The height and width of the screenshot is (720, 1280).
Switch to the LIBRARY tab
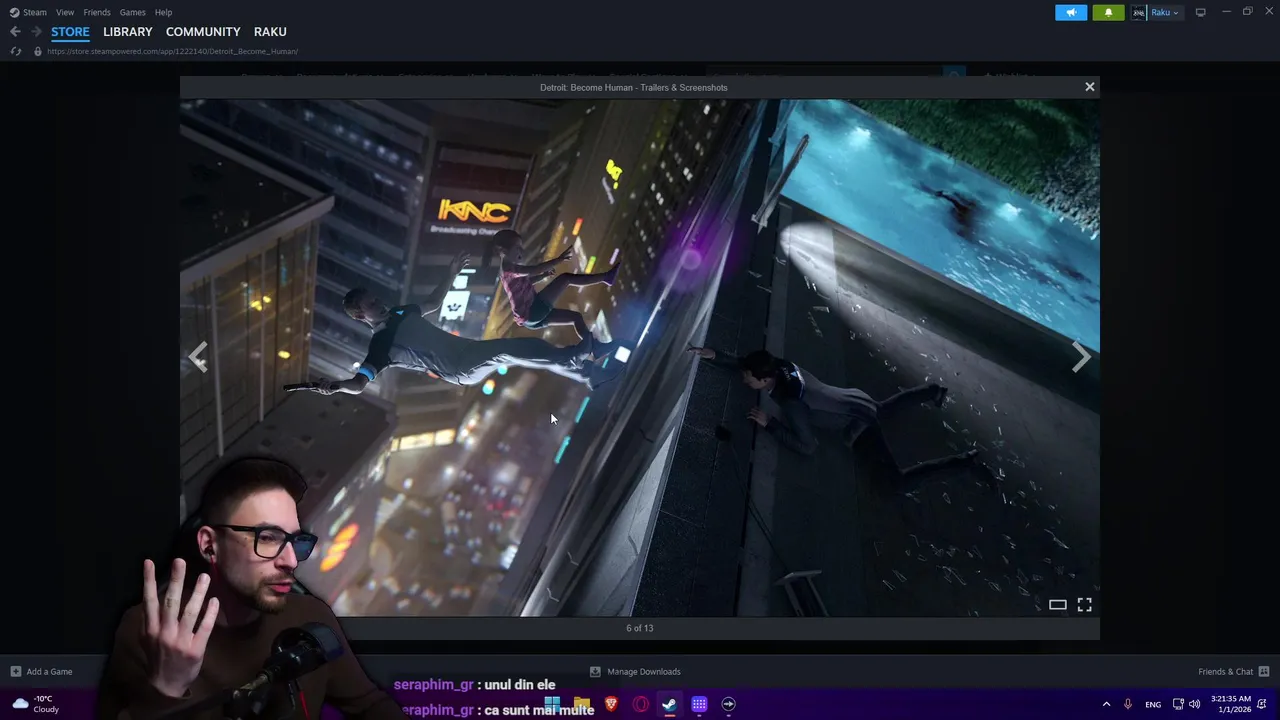(128, 32)
